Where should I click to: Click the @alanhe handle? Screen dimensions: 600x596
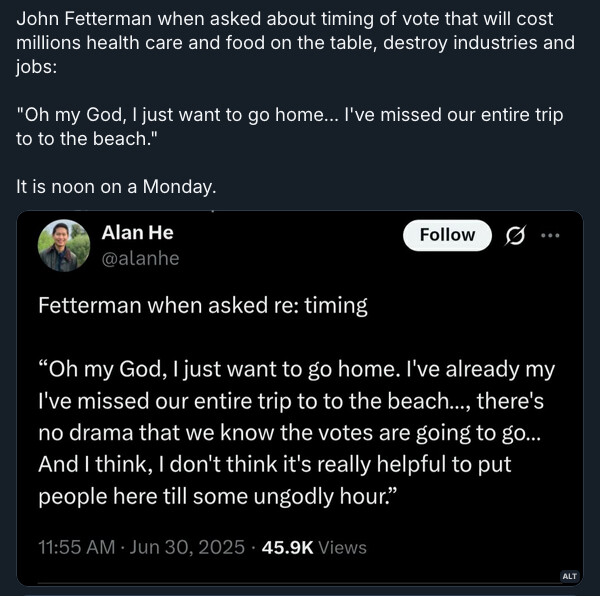coord(140,258)
